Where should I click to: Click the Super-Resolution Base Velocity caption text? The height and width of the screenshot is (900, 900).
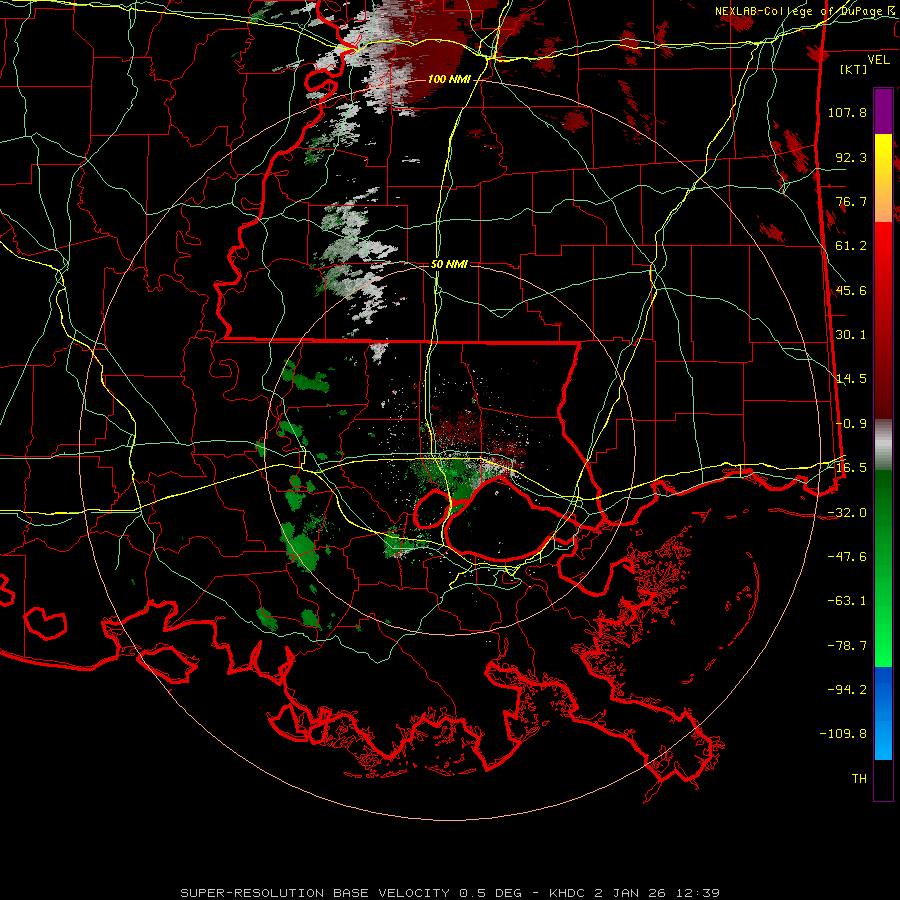tap(450, 893)
